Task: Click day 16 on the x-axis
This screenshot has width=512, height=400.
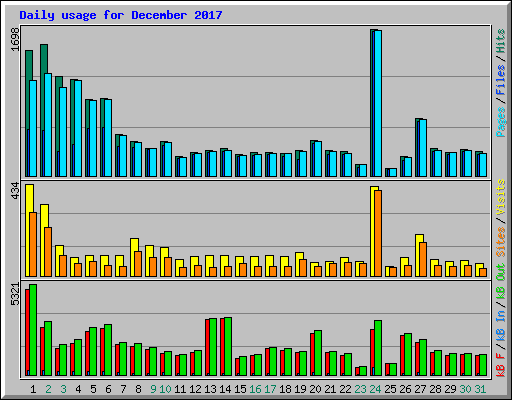Action: pyautogui.click(x=255, y=389)
